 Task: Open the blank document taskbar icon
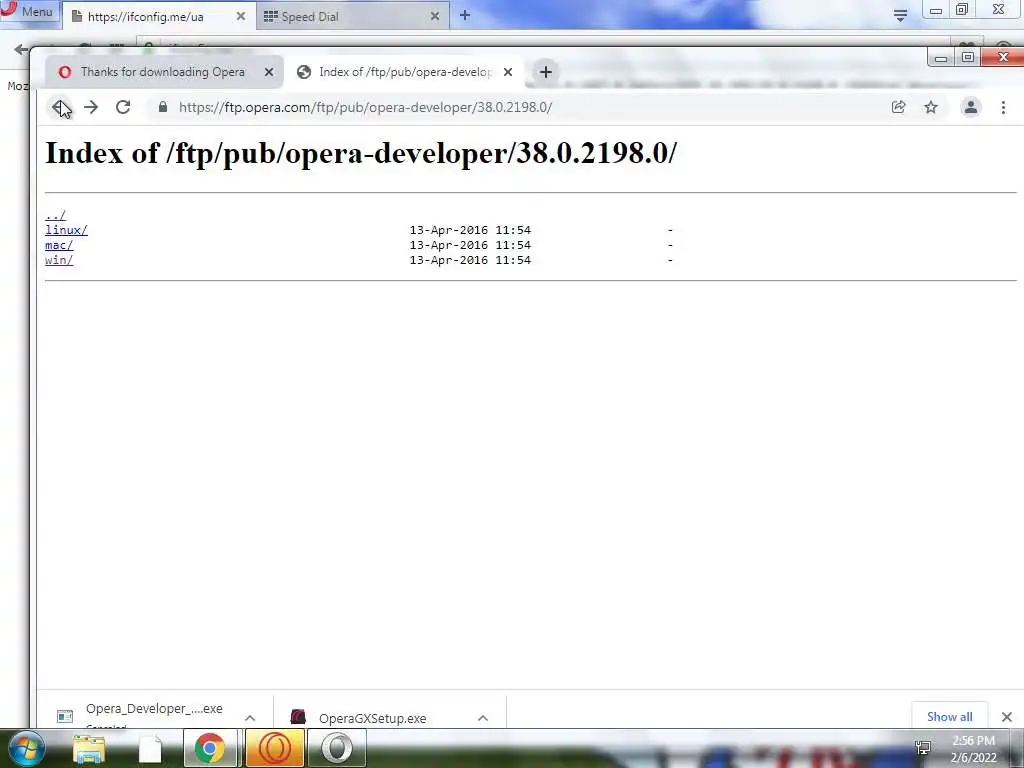[x=150, y=748]
